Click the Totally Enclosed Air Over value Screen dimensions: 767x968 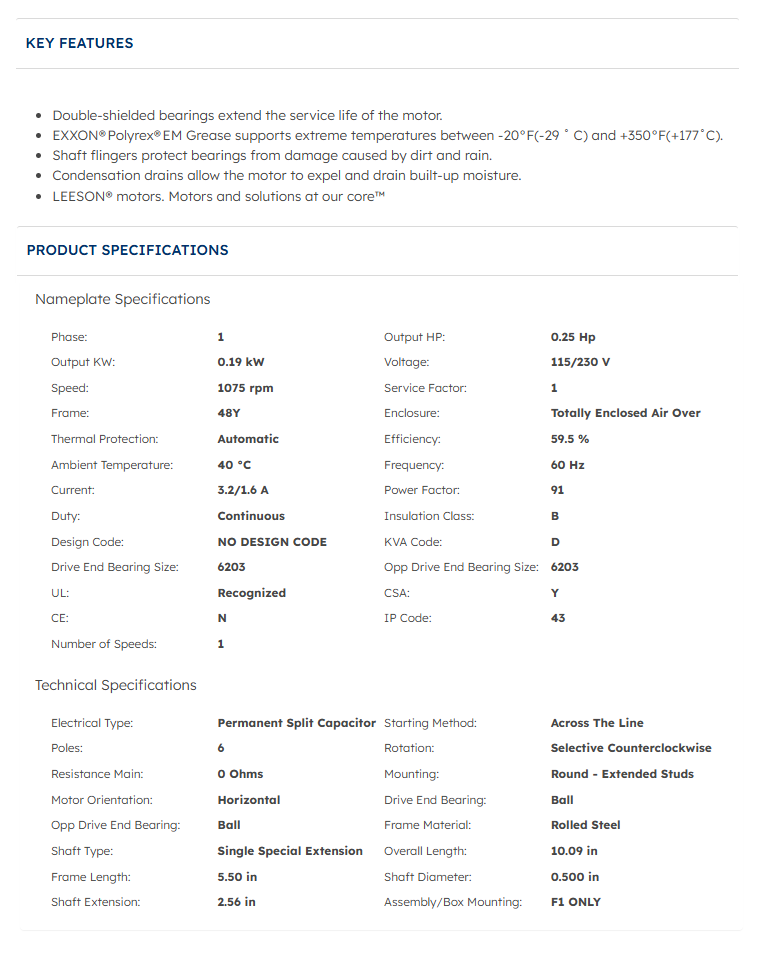625,413
